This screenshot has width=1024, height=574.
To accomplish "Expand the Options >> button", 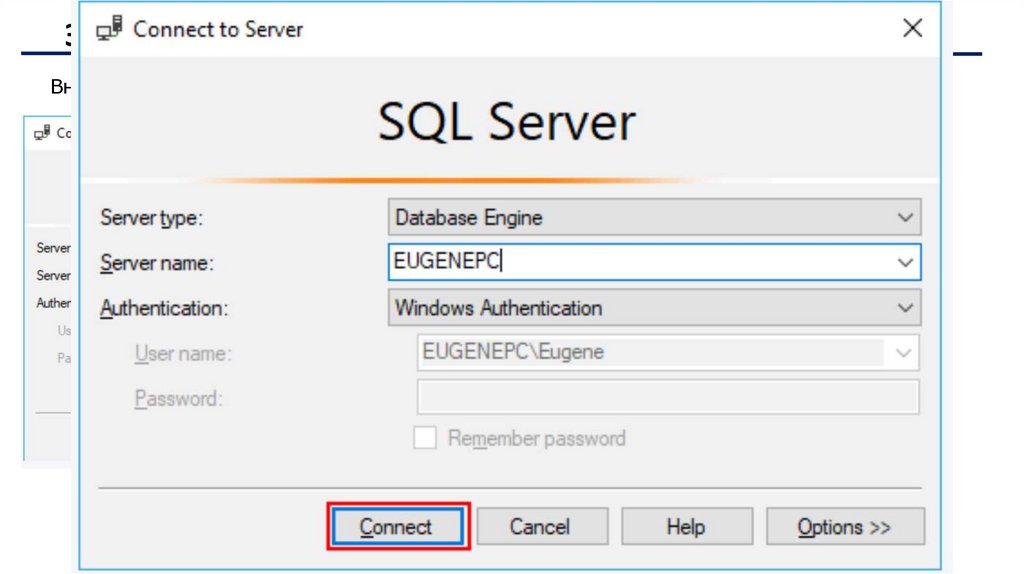I will [844, 527].
